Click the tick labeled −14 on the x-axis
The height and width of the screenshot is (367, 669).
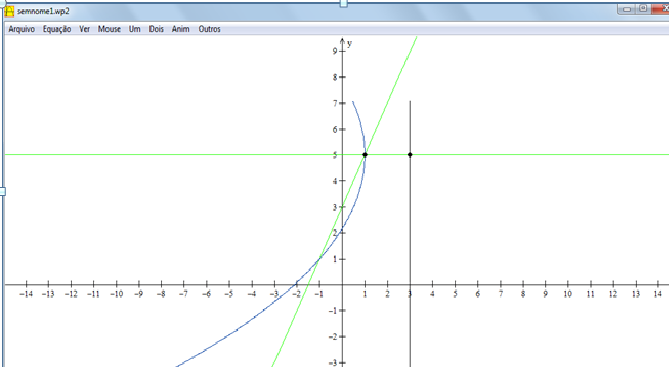[x=26, y=294]
